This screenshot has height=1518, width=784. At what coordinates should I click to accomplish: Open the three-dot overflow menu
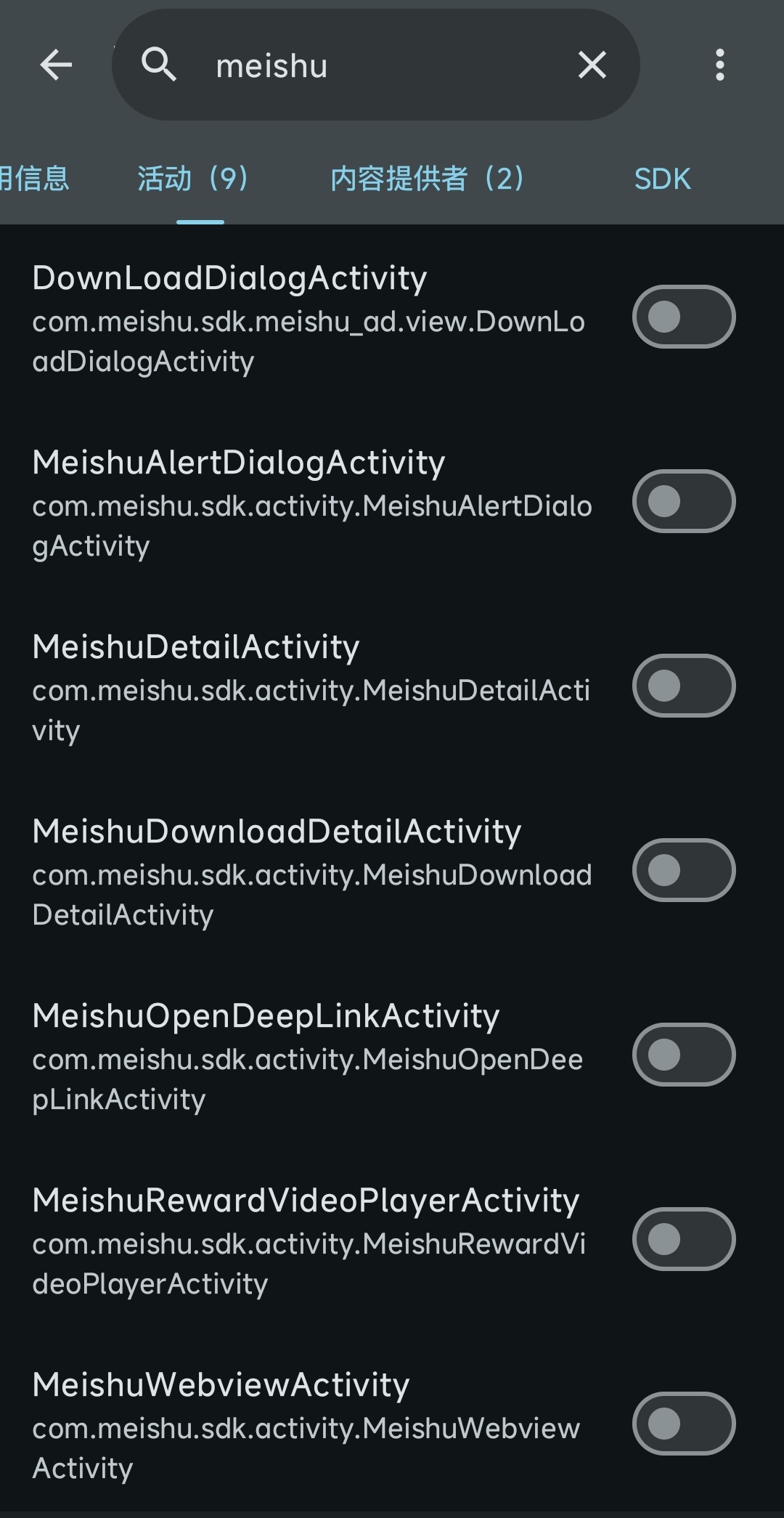(719, 65)
